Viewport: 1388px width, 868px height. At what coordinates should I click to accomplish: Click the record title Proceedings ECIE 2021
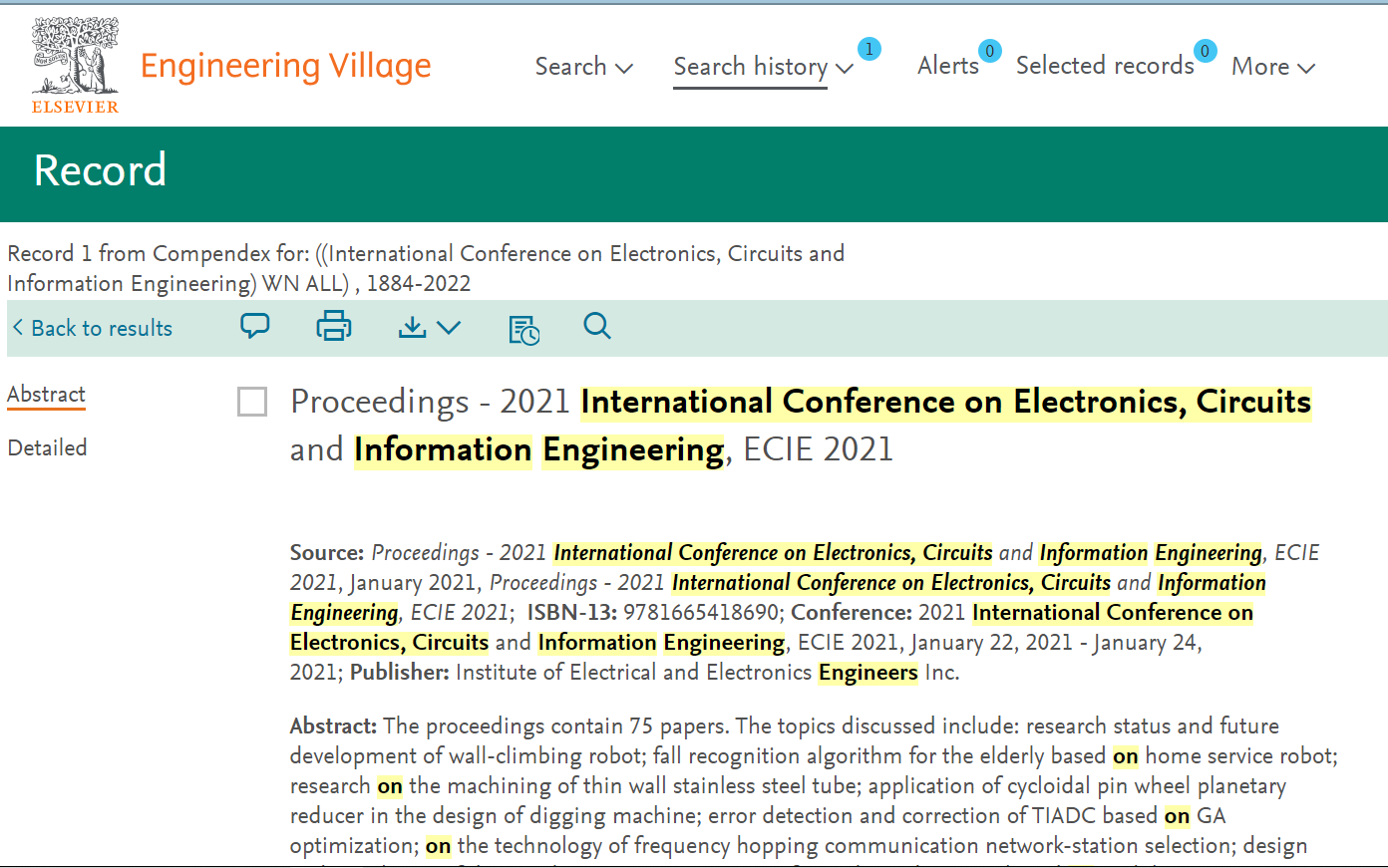pyautogui.click(x=801, y=426)
